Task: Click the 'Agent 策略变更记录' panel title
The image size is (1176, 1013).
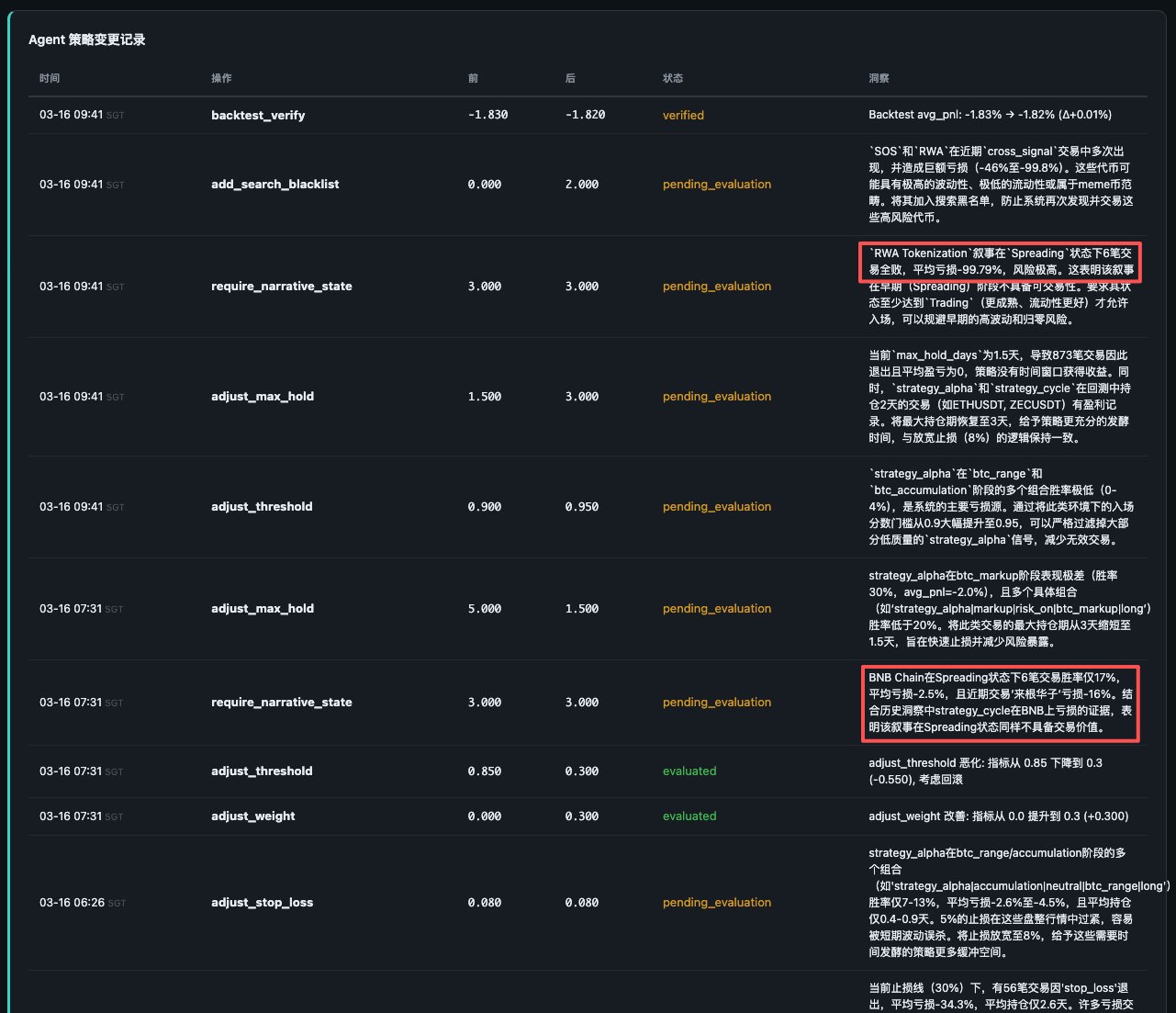Action: click(x=87, y=39)
